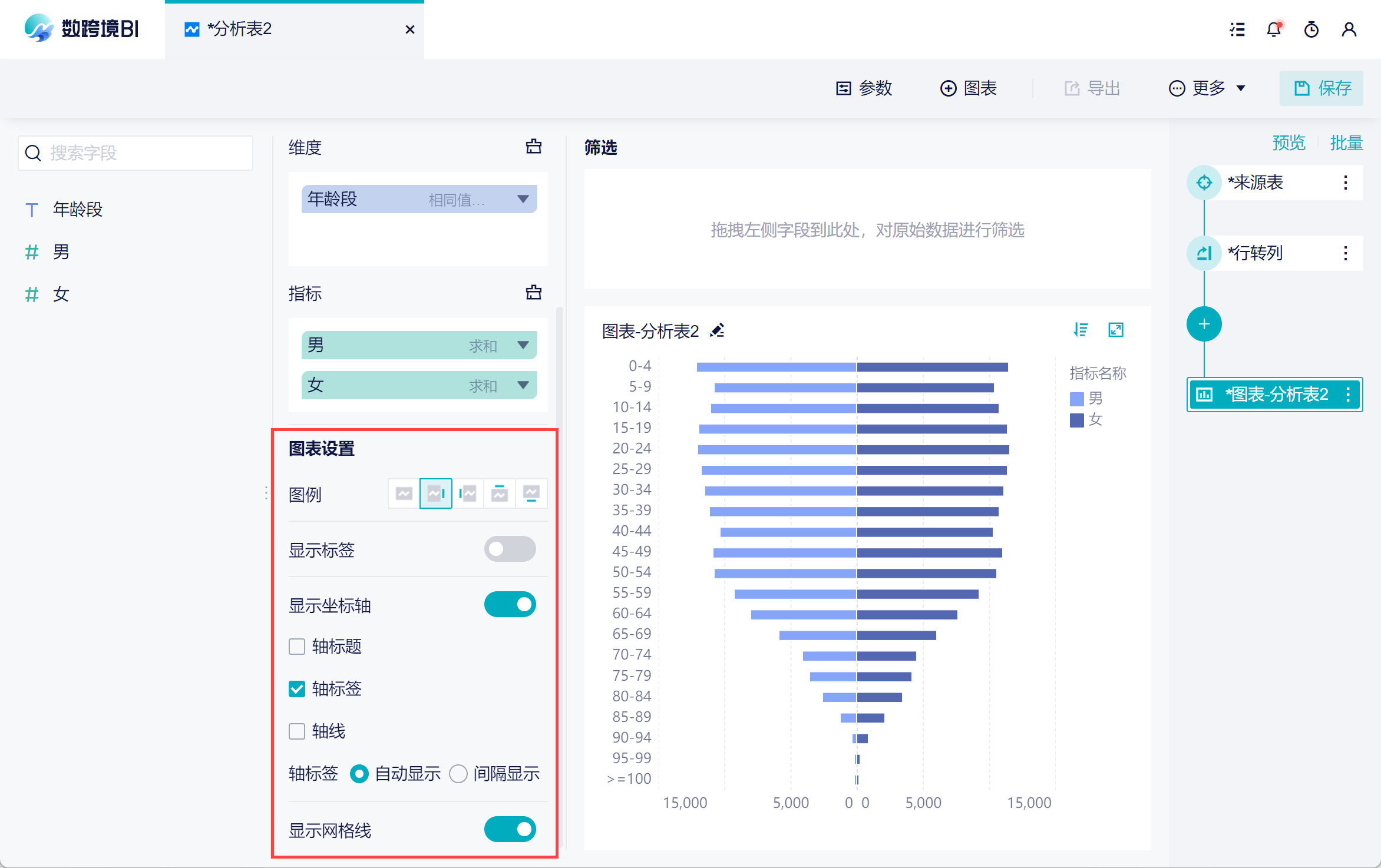Click the 保存 button

[1321, 88]
